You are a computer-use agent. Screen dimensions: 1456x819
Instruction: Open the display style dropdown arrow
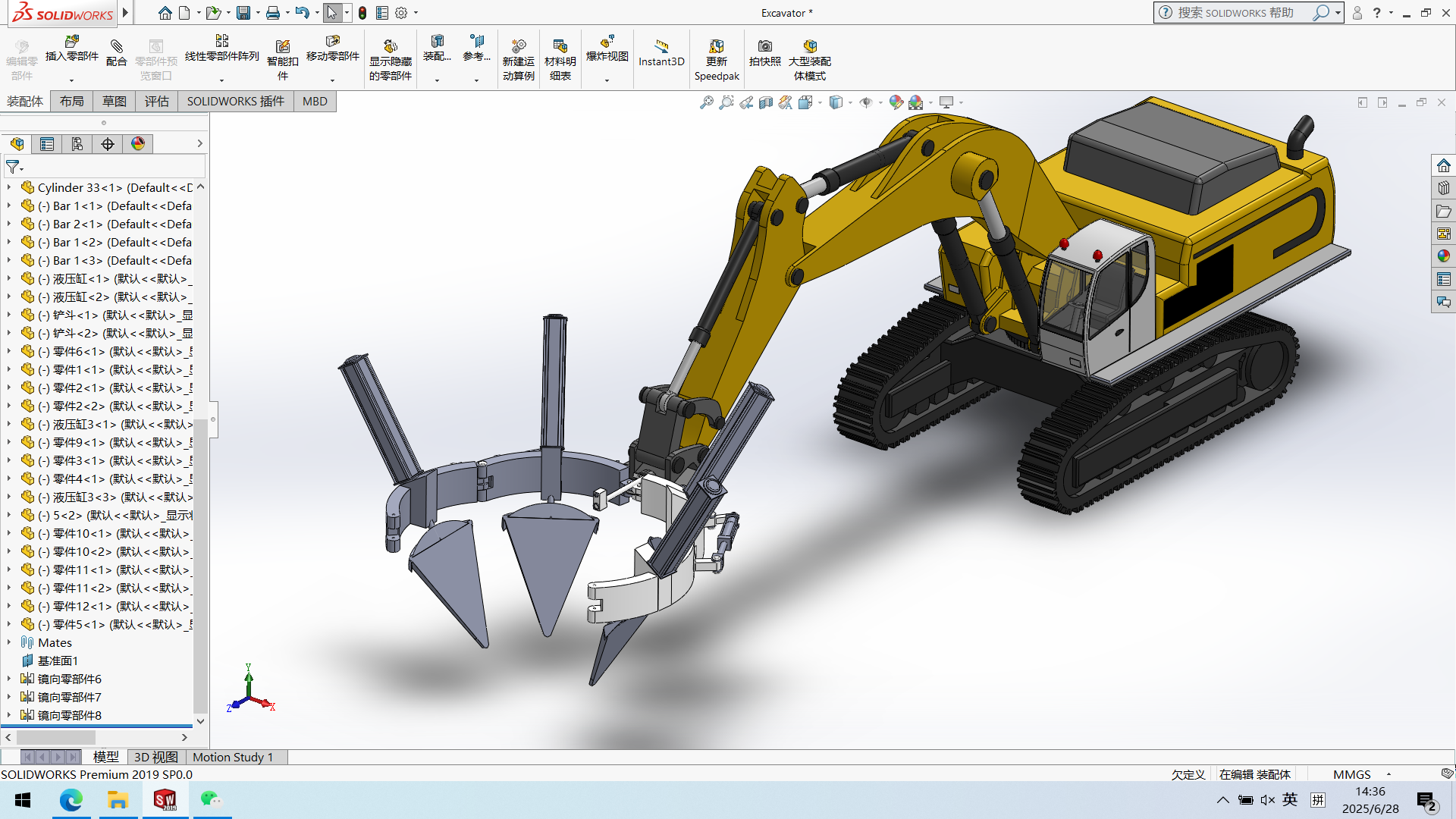point(850,103)
